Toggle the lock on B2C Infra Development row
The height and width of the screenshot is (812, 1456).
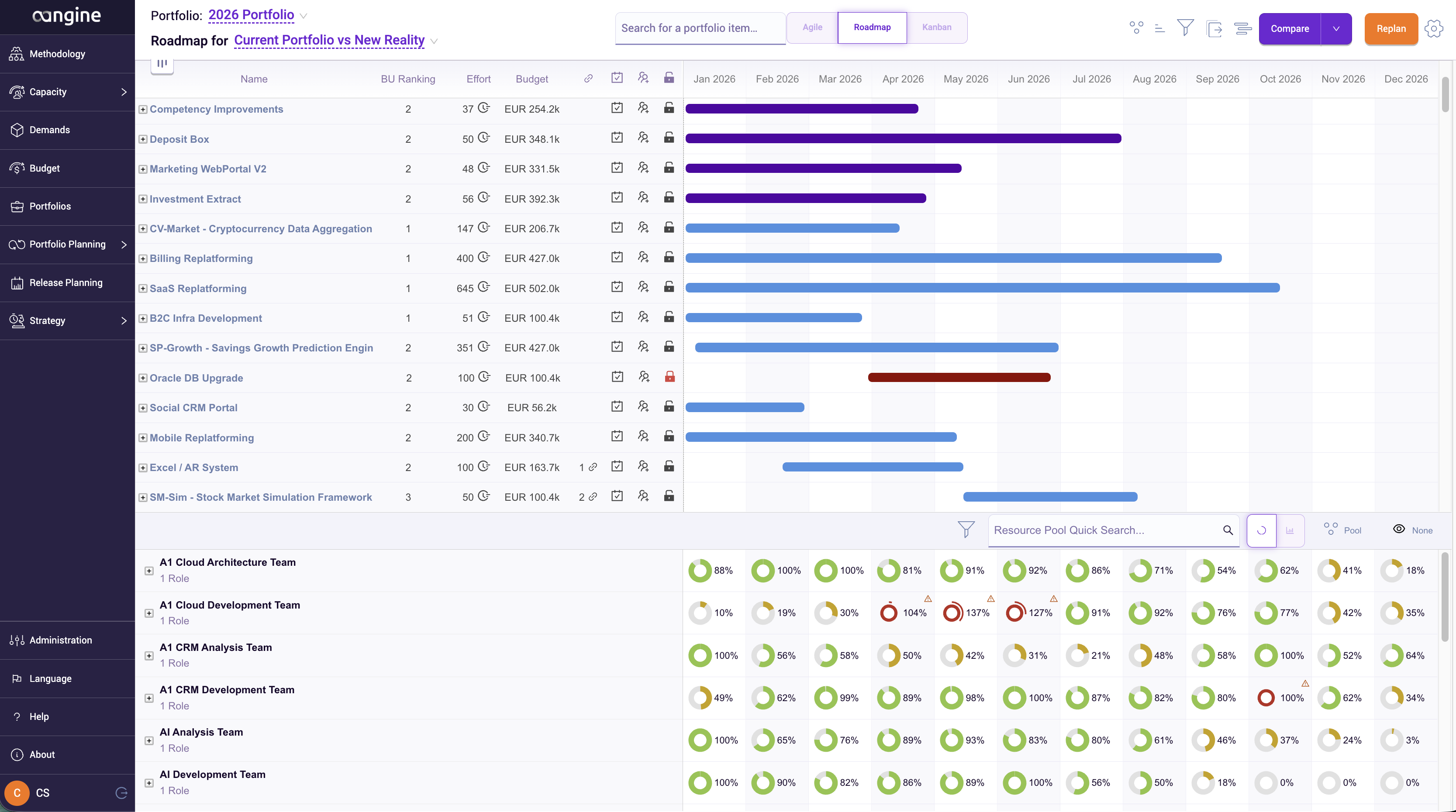pyautogui.click(x=669, y=317)
